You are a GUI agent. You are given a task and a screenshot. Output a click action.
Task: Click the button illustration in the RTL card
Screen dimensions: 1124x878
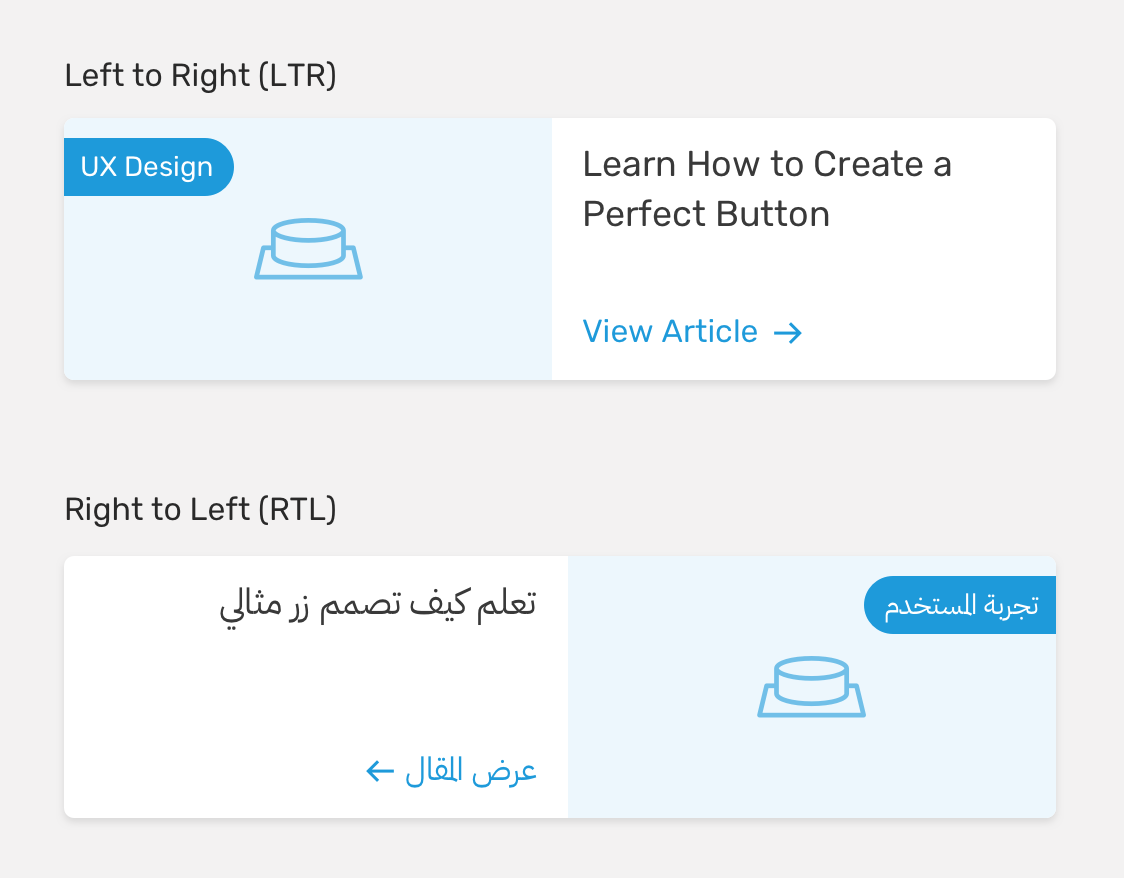pos(811,688)
